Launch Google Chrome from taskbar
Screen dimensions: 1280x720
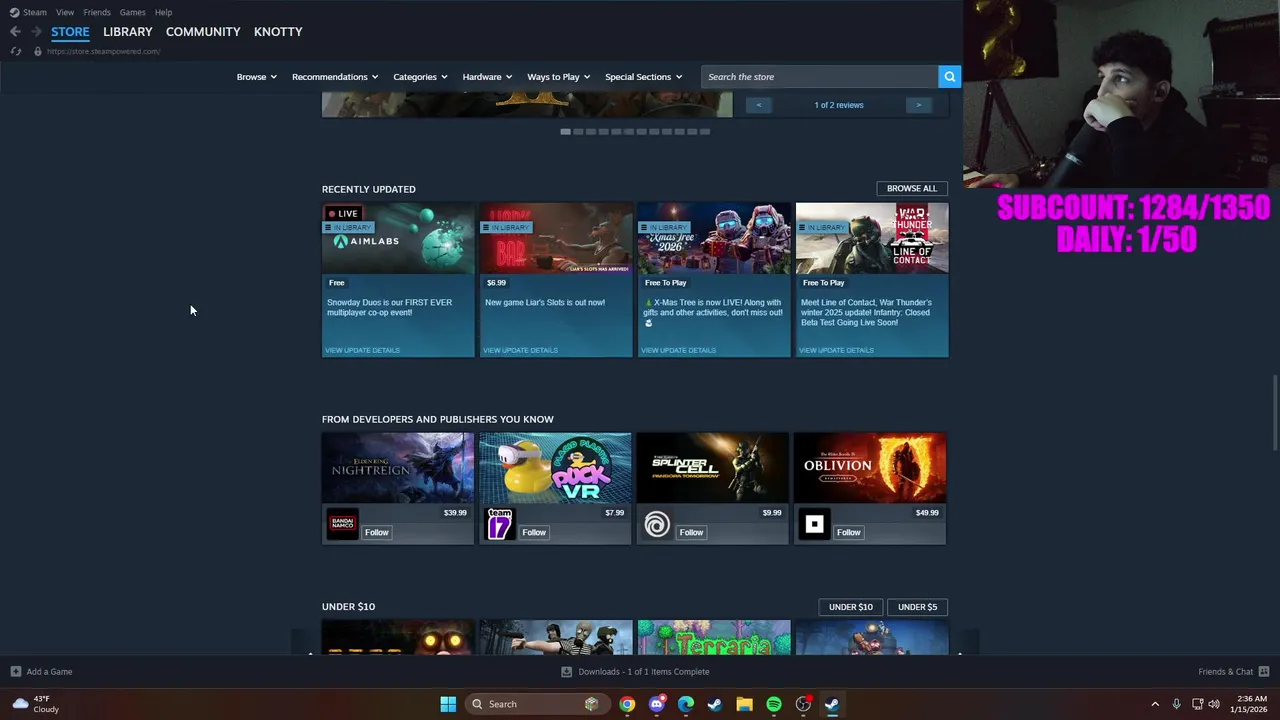coord(626,704)
